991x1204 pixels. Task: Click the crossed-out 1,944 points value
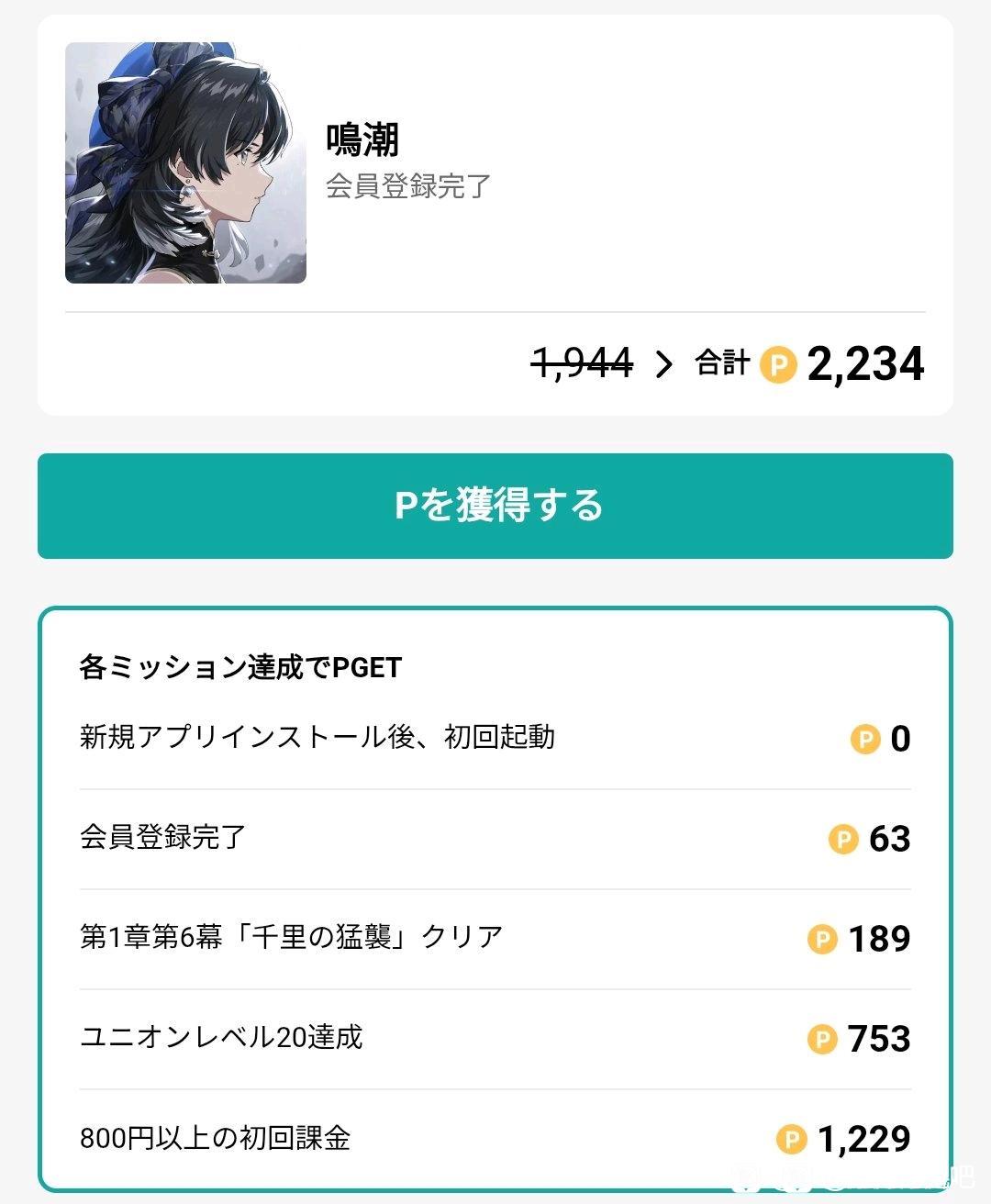click(x=583, y=363)
